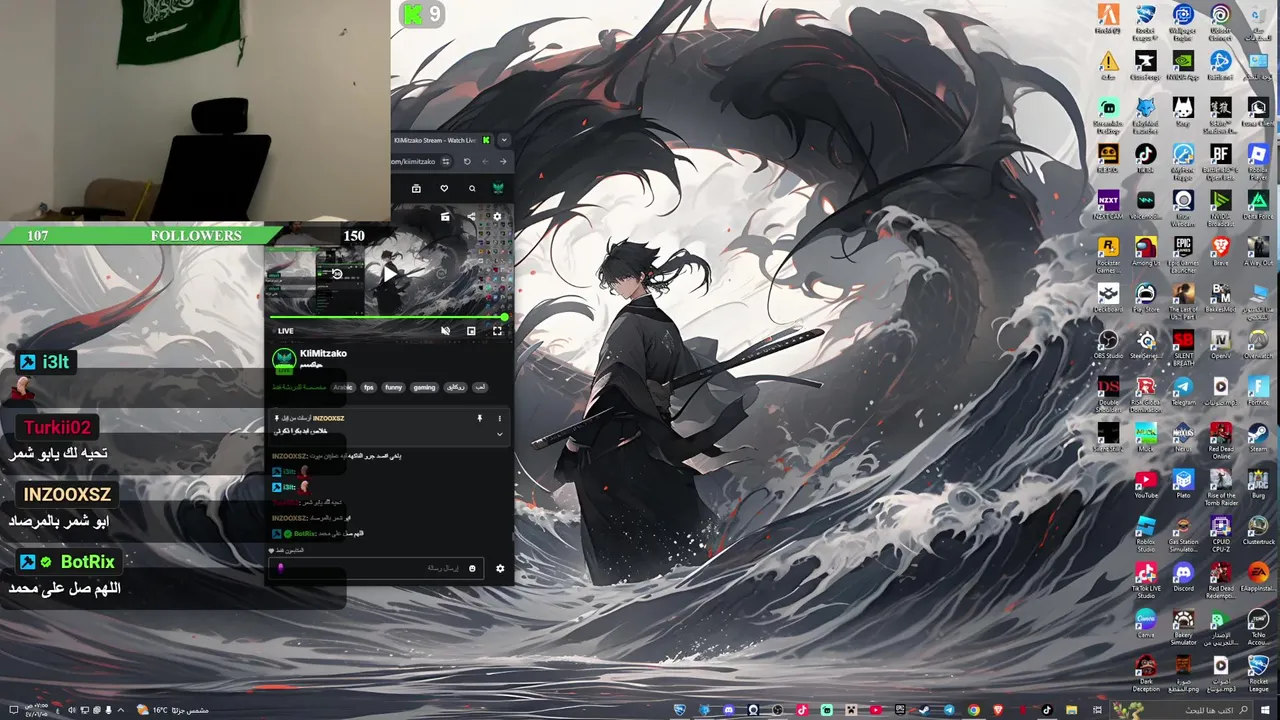Open Bakery Simulator desktop shortcut
Image resolution: width=1280 pixels, height=720 pixels.
[1183, 626]
